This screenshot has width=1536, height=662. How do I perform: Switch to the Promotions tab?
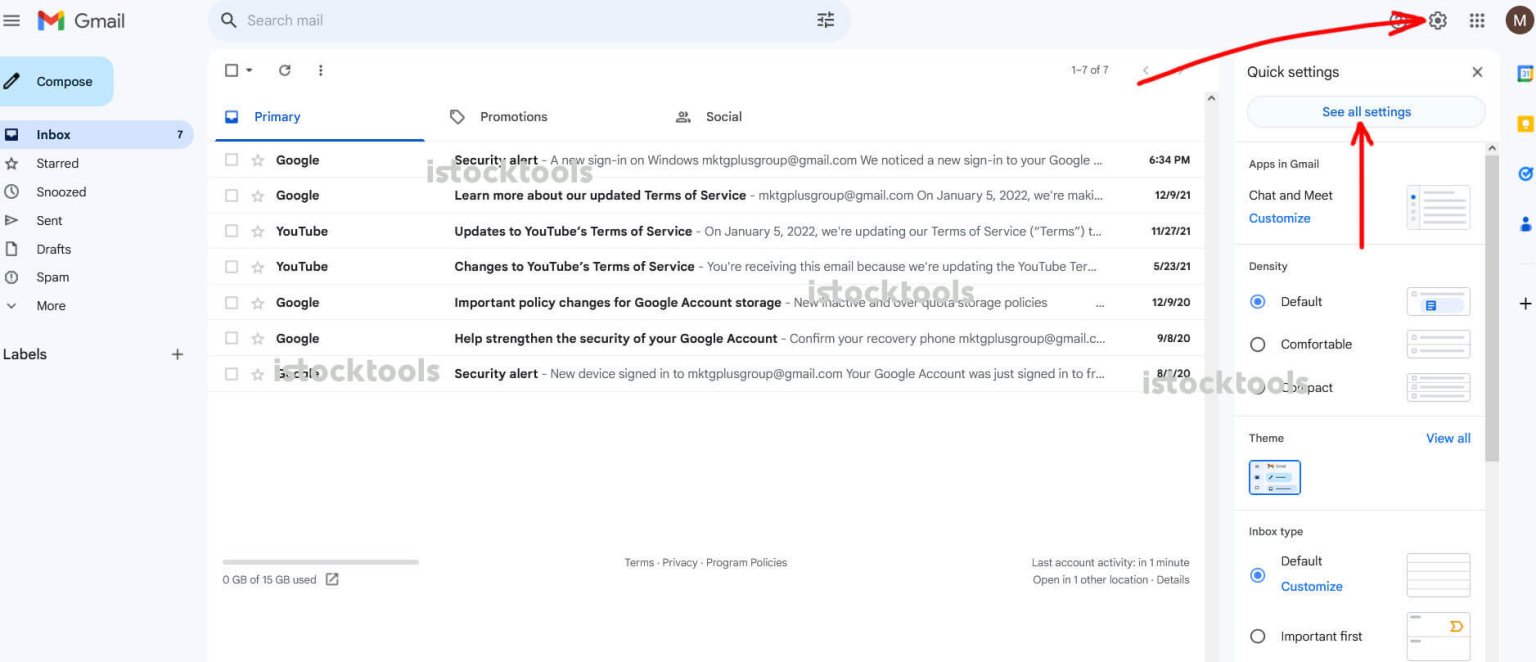point(513,116)
